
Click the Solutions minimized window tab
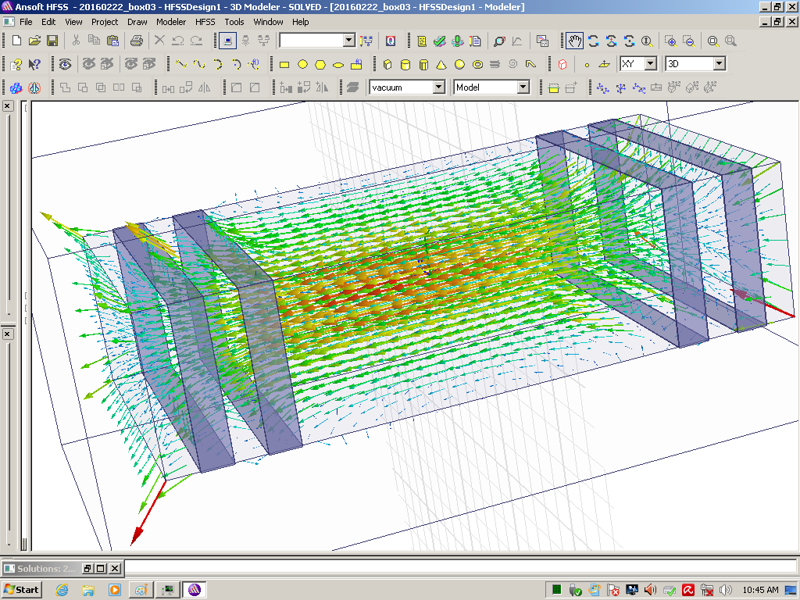point(40,568)
